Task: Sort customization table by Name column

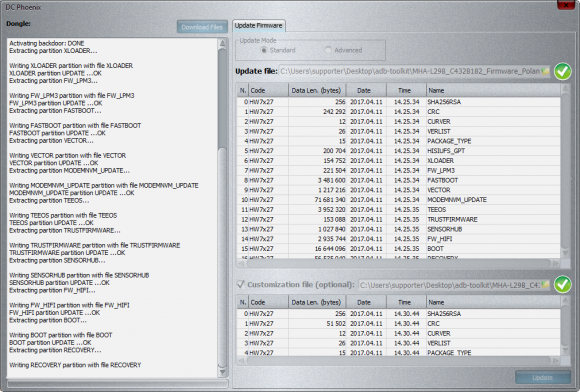Action: [493, 302]
